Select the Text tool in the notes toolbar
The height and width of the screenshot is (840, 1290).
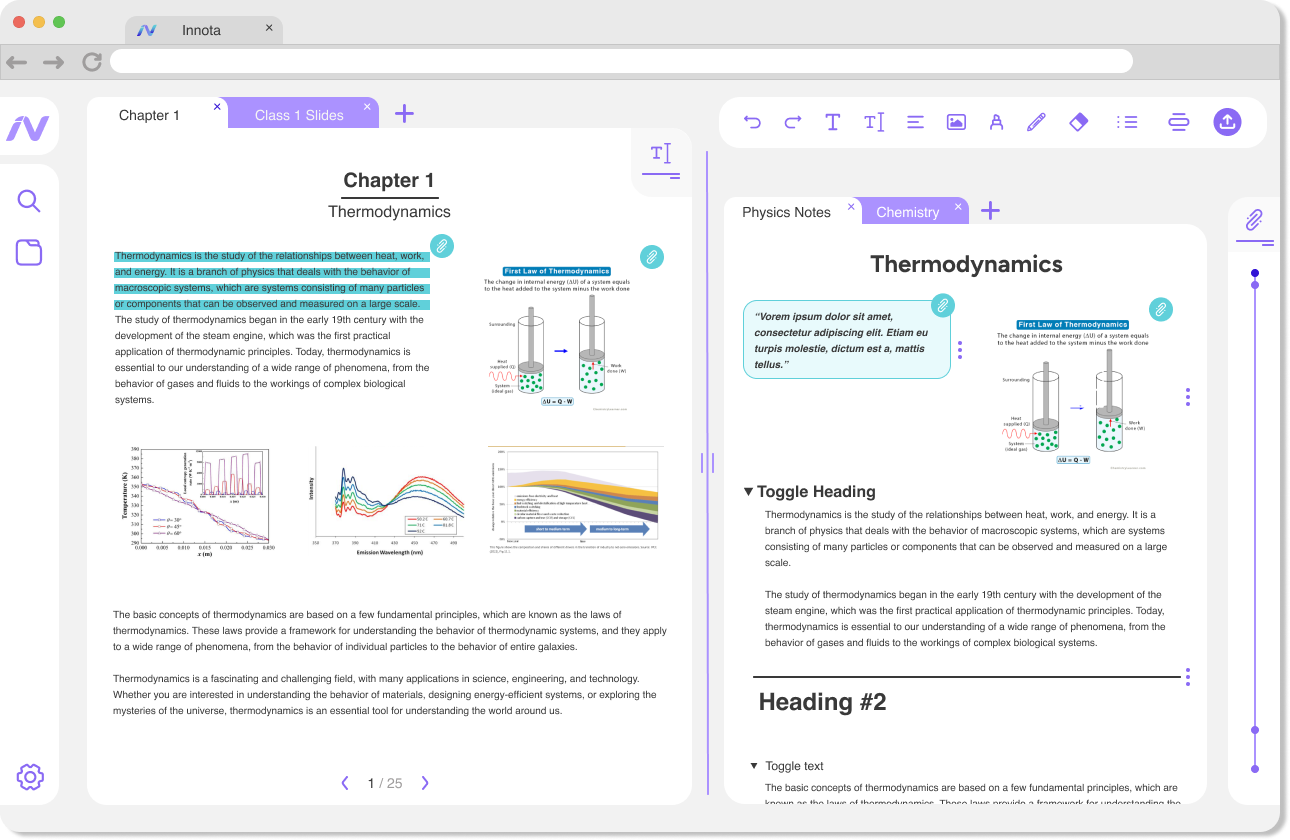(x=832, y=122)
